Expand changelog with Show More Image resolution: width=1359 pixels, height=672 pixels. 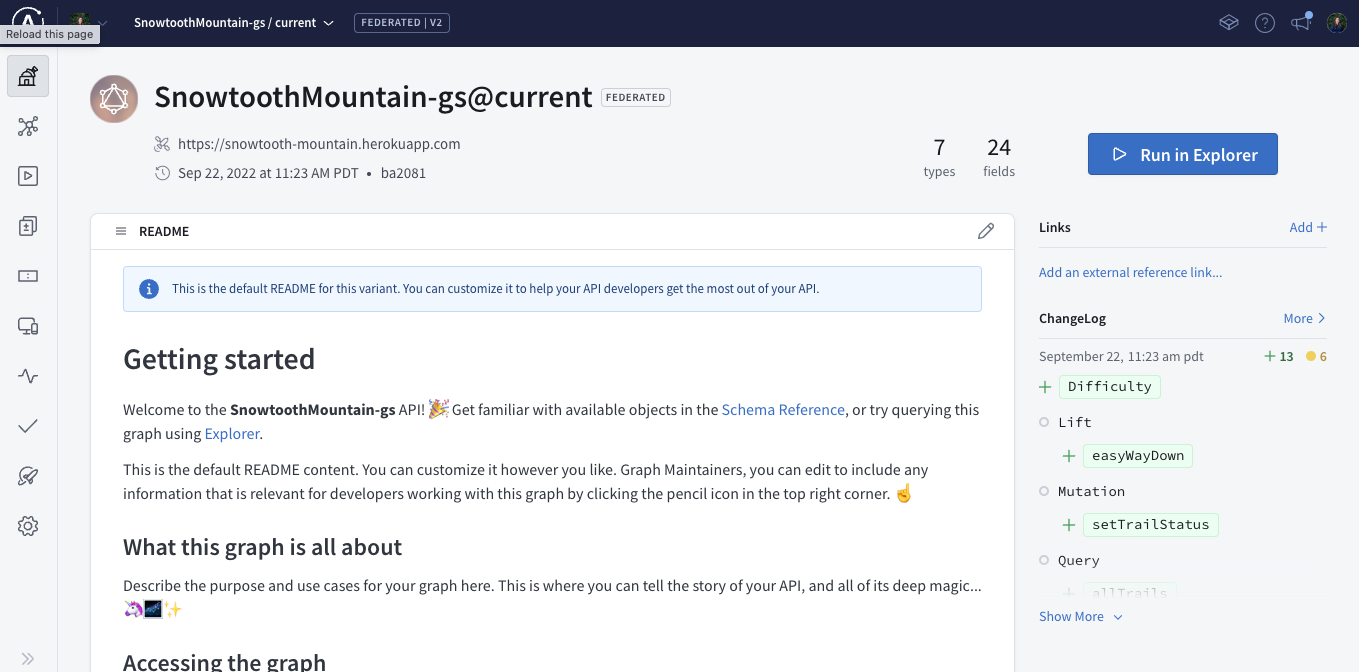(1081, 617)
